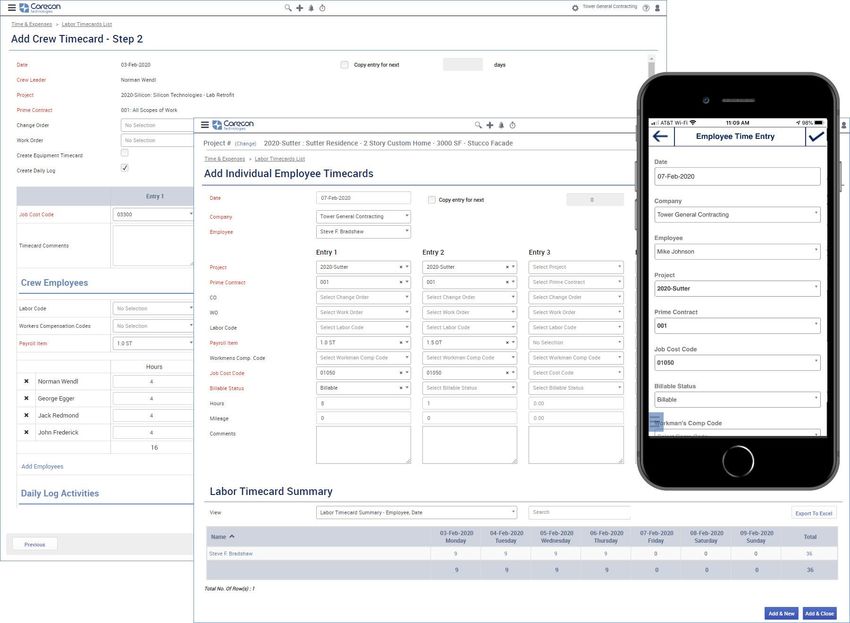Click stopwatch icon in Add Crew Timecard header

[x=323, y=8]
